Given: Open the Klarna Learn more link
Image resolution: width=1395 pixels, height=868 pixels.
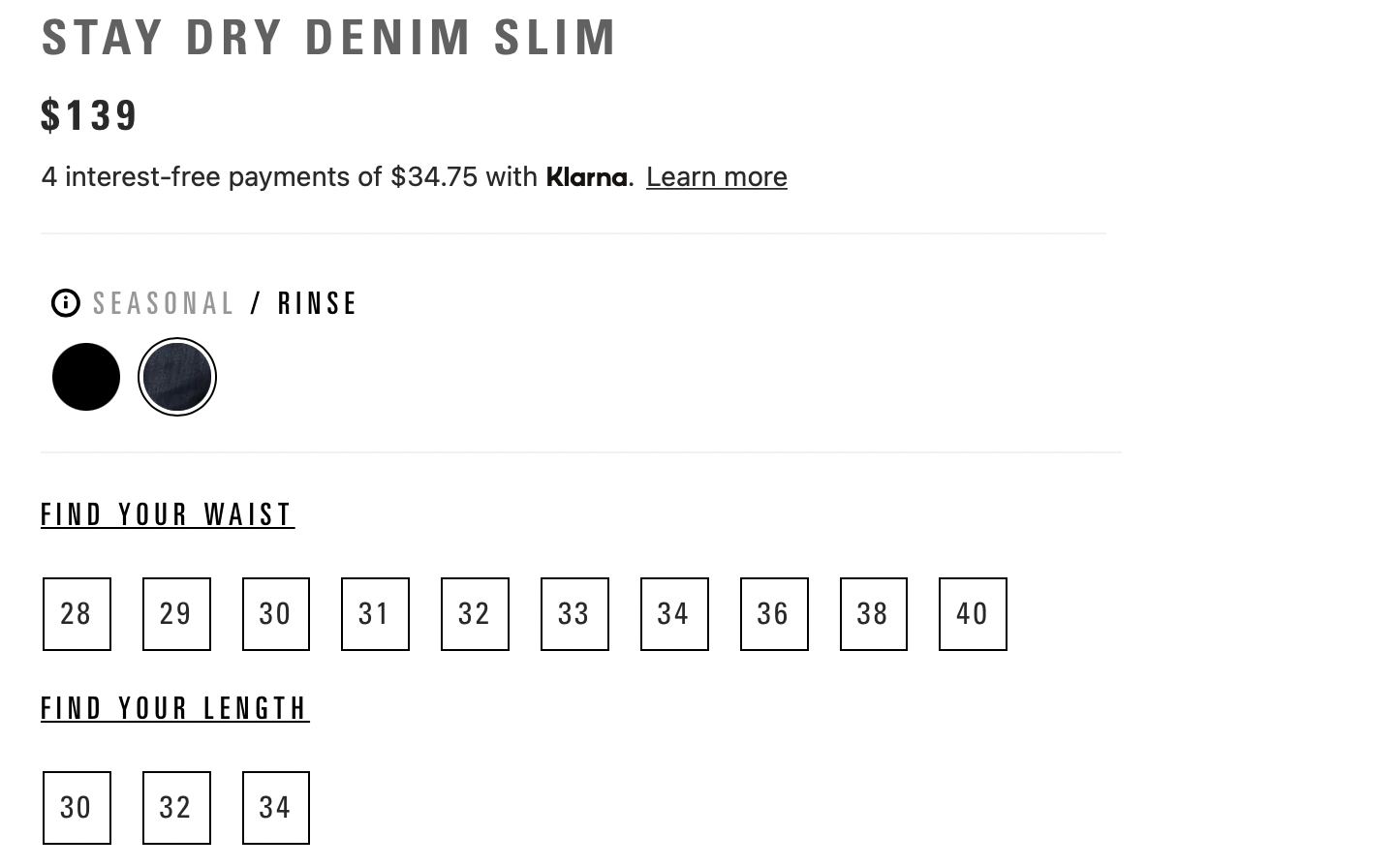Looking at the screenshot, I should coord(717,176).
